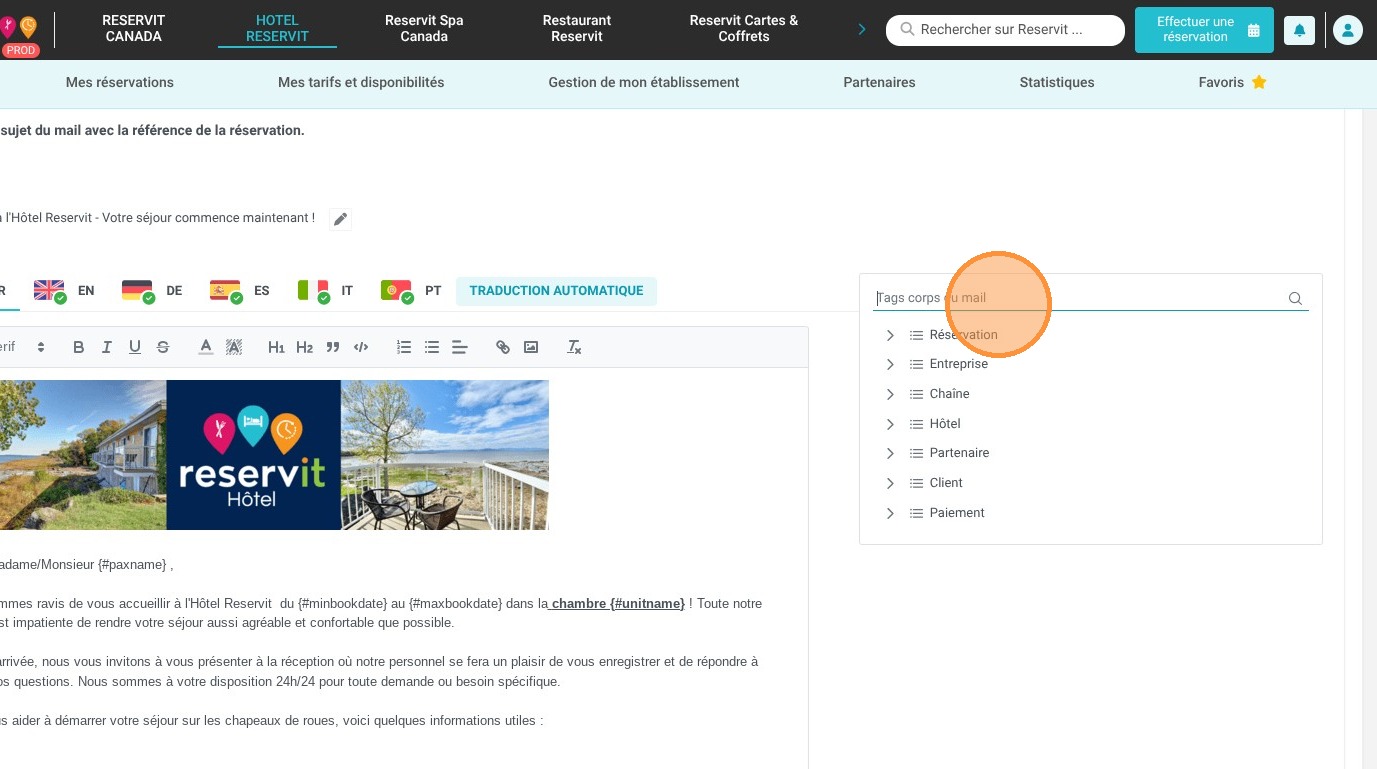Create a bulleted list
The width and height of the screenshot is (1377, 769).
432,347
